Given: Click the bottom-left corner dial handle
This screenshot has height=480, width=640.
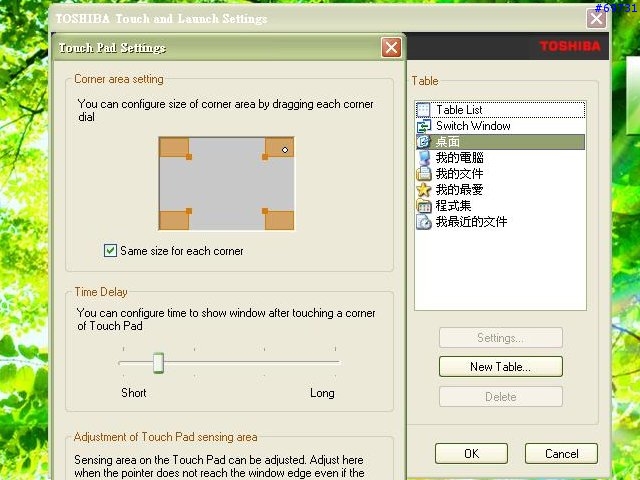Looking at the screenshot, I should coord(189,211).
